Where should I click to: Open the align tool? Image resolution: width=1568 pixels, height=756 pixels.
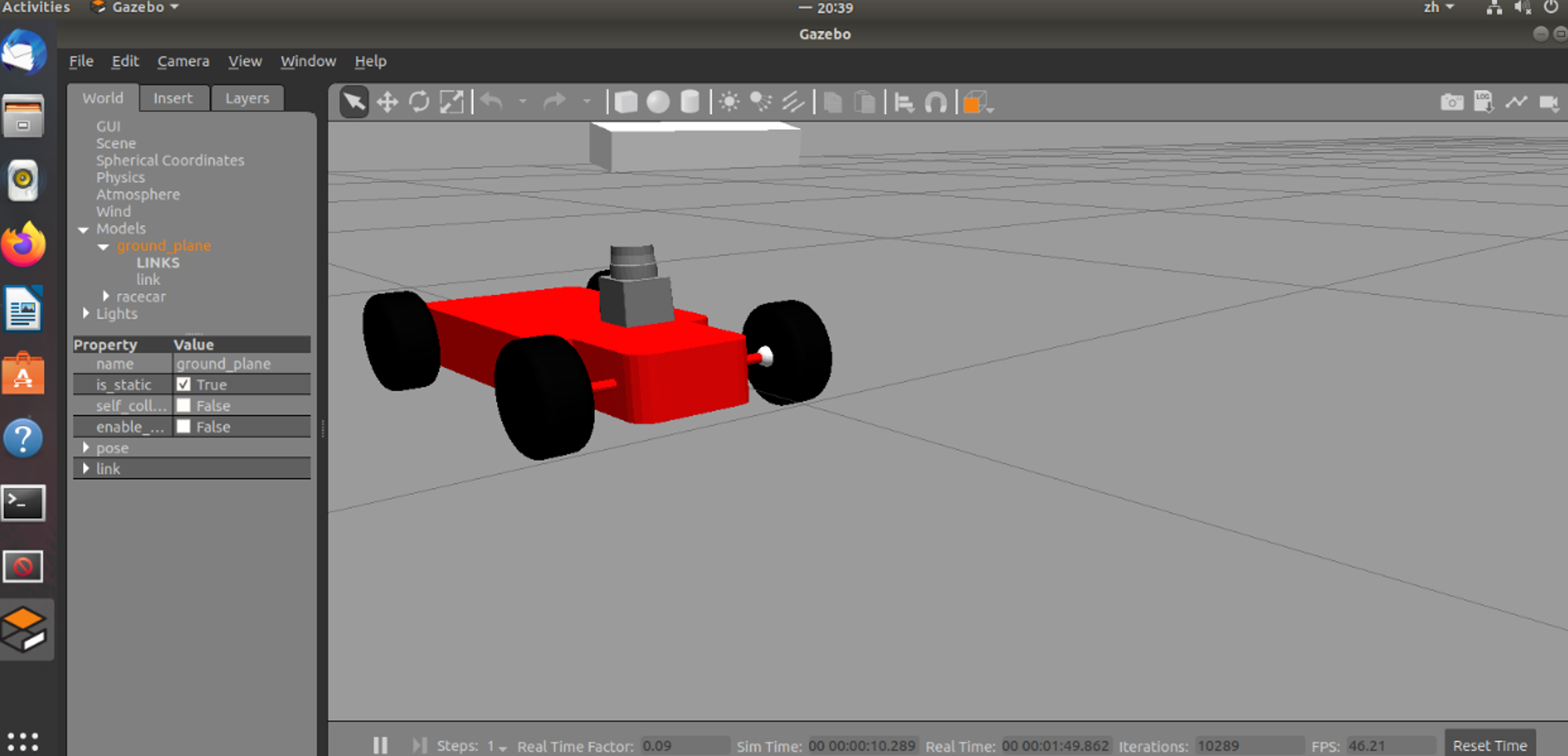coord(904,102)
